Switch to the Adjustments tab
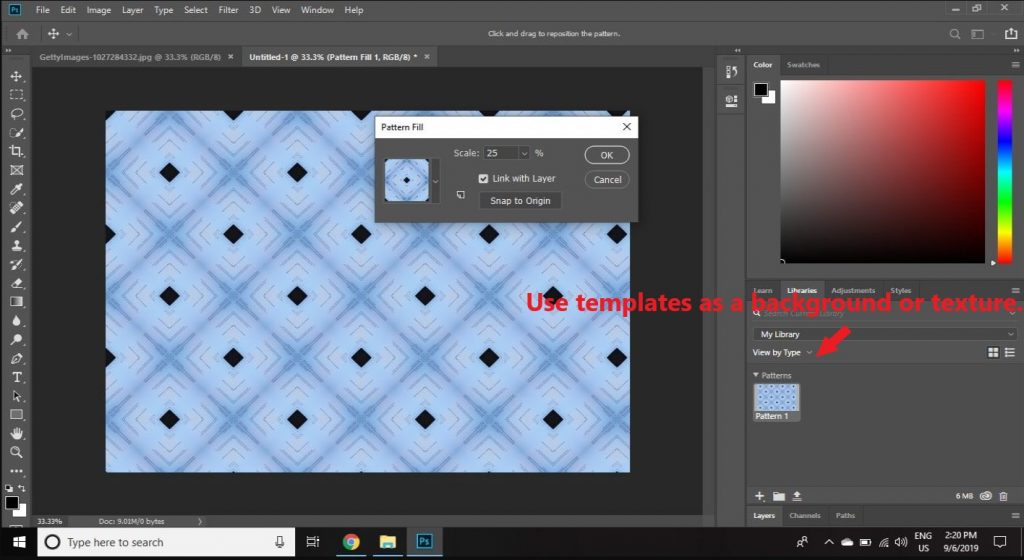The image size is (1024, 560). pos(853,290)
